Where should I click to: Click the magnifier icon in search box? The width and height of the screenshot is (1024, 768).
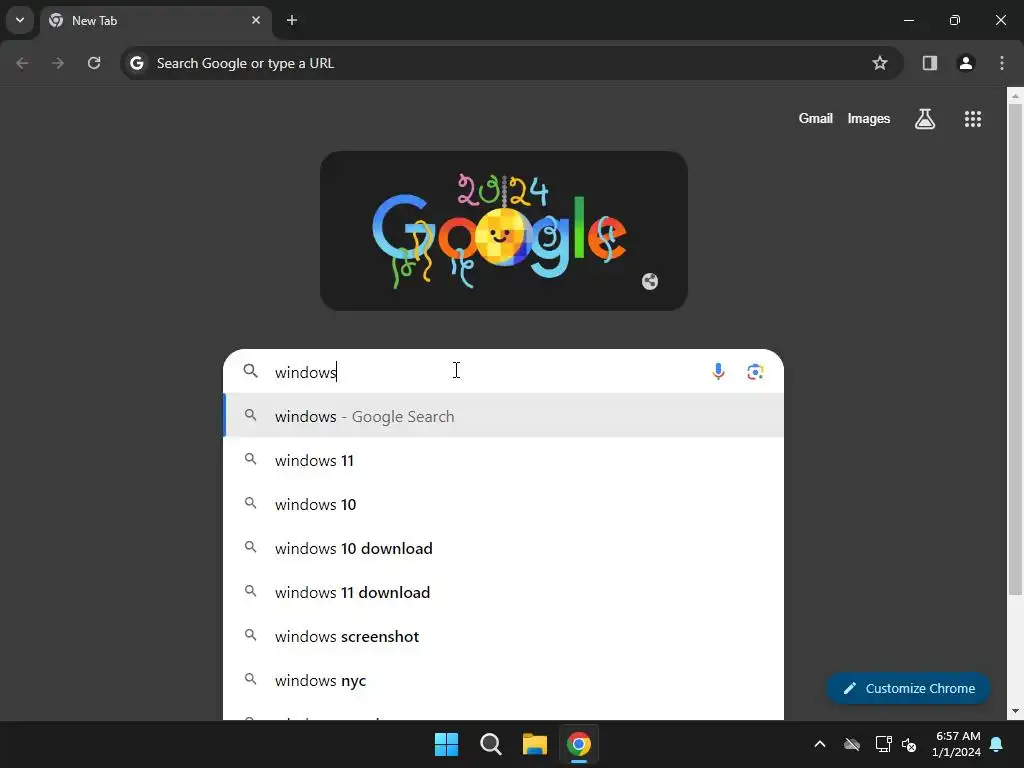251,372
